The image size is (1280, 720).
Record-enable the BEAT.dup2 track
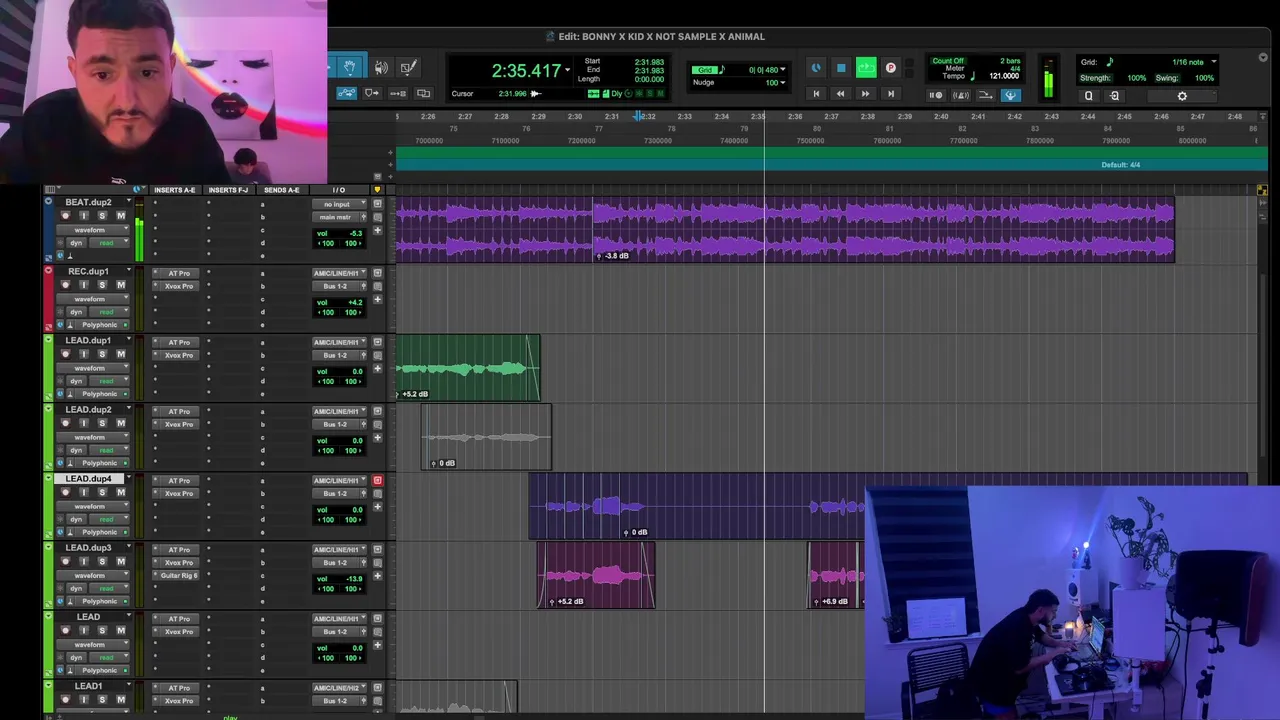pos(66,216)
